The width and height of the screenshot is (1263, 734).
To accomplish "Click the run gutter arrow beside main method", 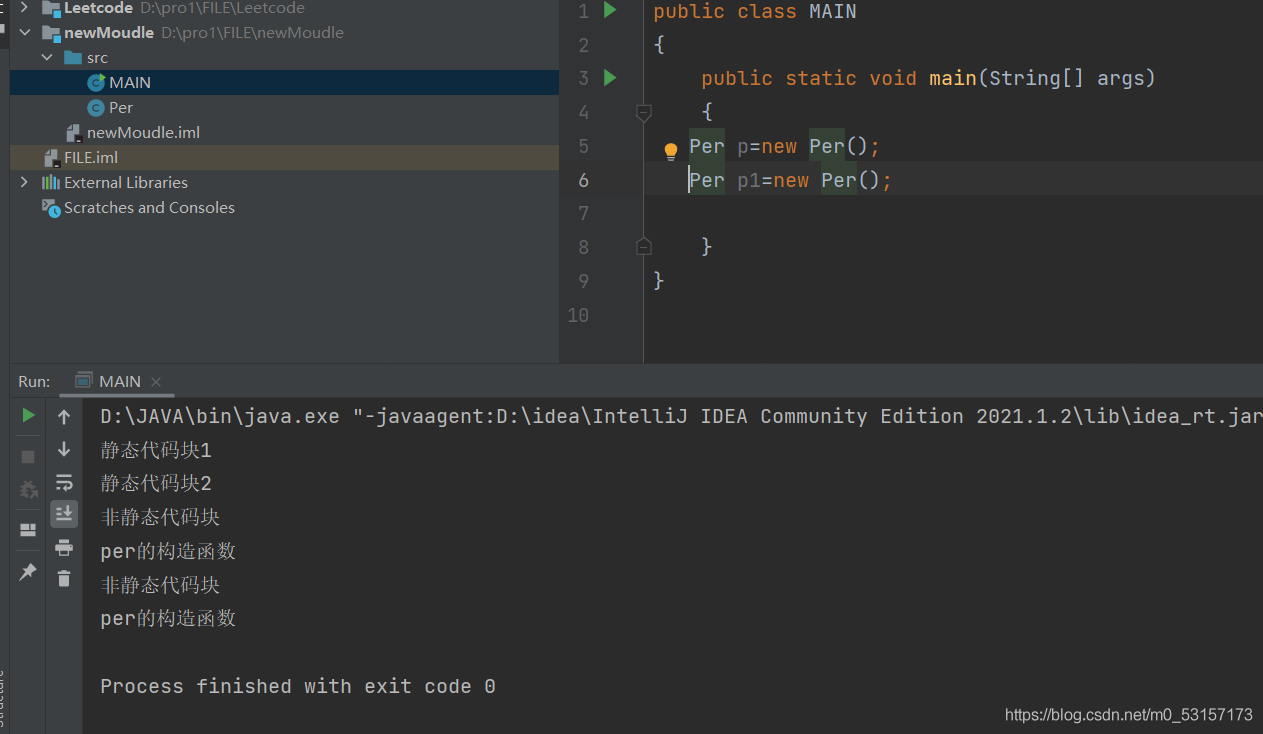I will [610, 78].
